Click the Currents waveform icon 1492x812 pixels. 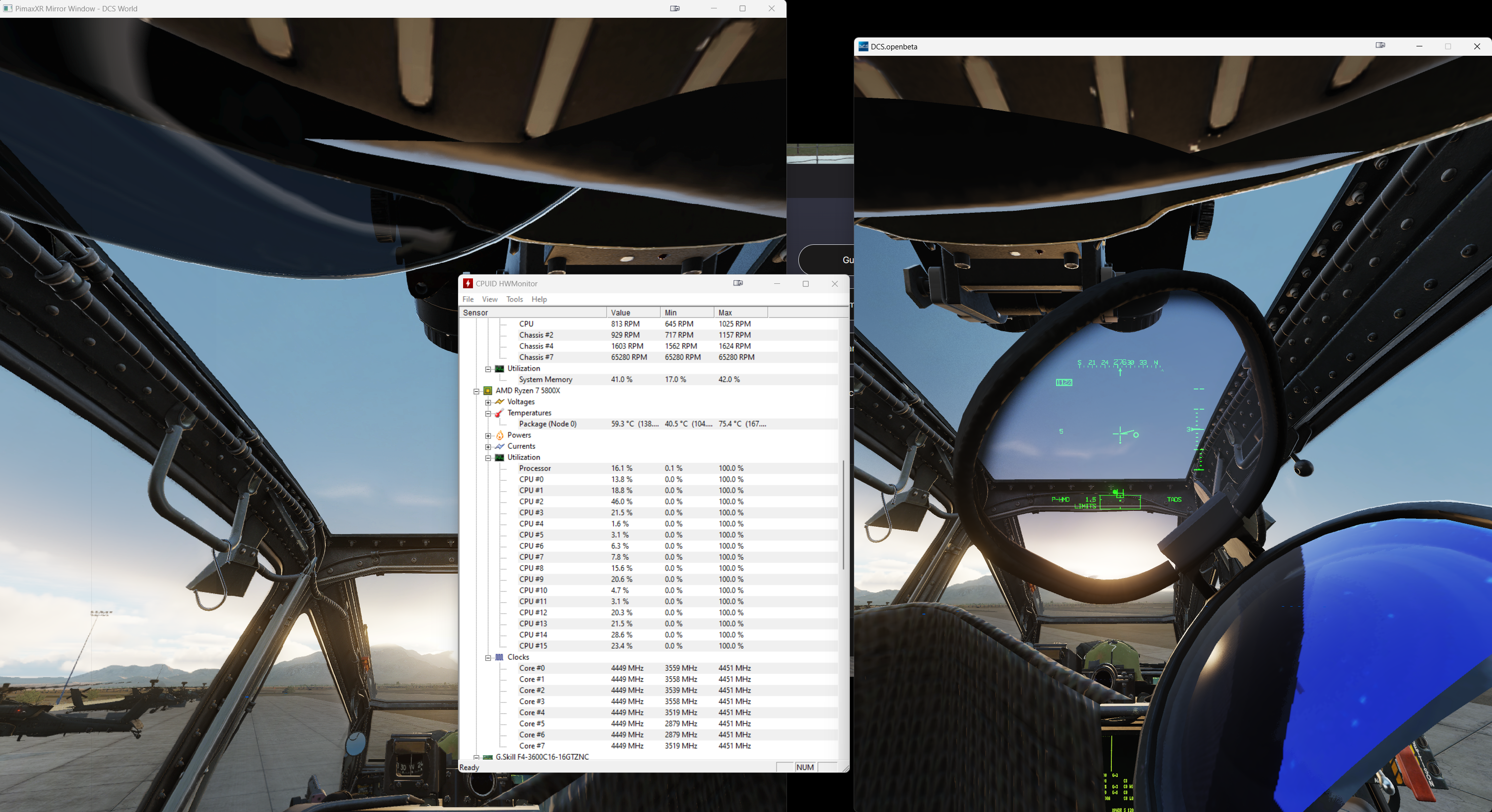tap(499, 446)
